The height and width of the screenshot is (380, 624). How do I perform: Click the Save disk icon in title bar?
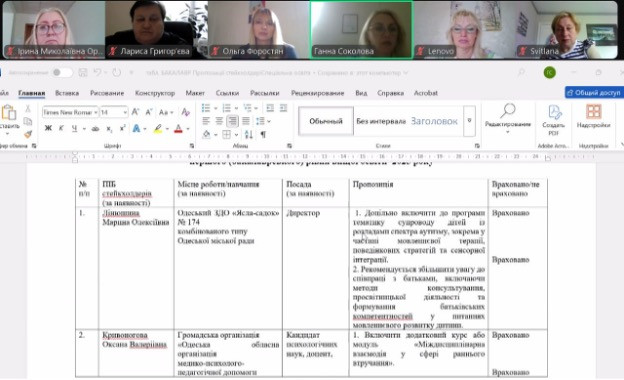tap(83, 72)
